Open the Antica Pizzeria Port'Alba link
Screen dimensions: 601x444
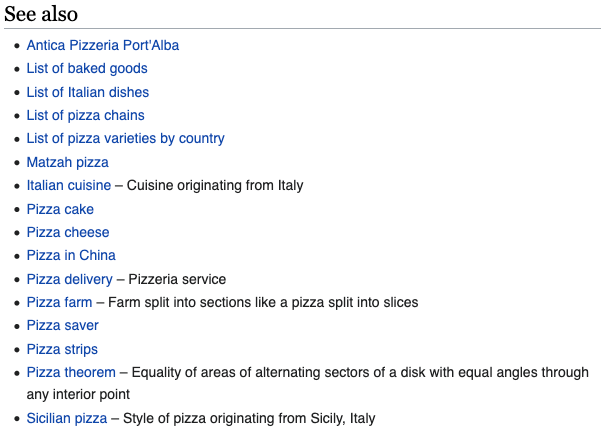pyautogui.click(x=103, y=45)
